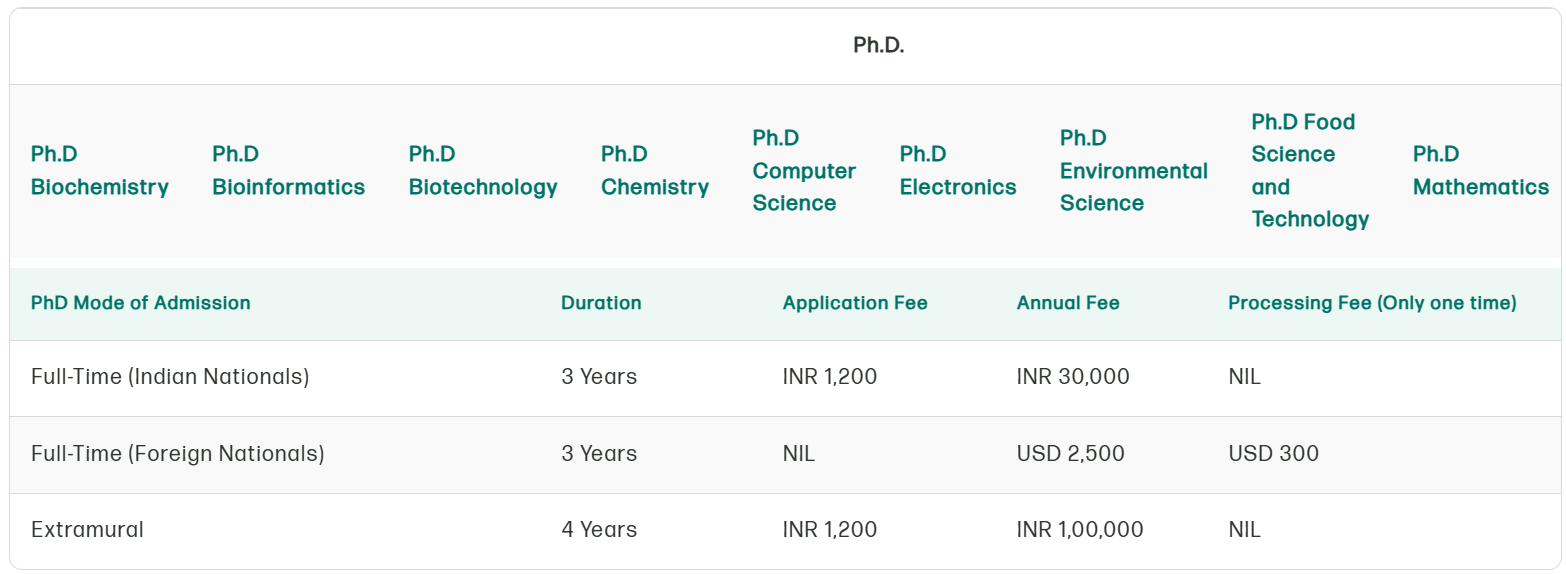Click the Application Fee column header
This screenshot has width=1566, height=574.
pyautogui.click(x=855, y=303)
